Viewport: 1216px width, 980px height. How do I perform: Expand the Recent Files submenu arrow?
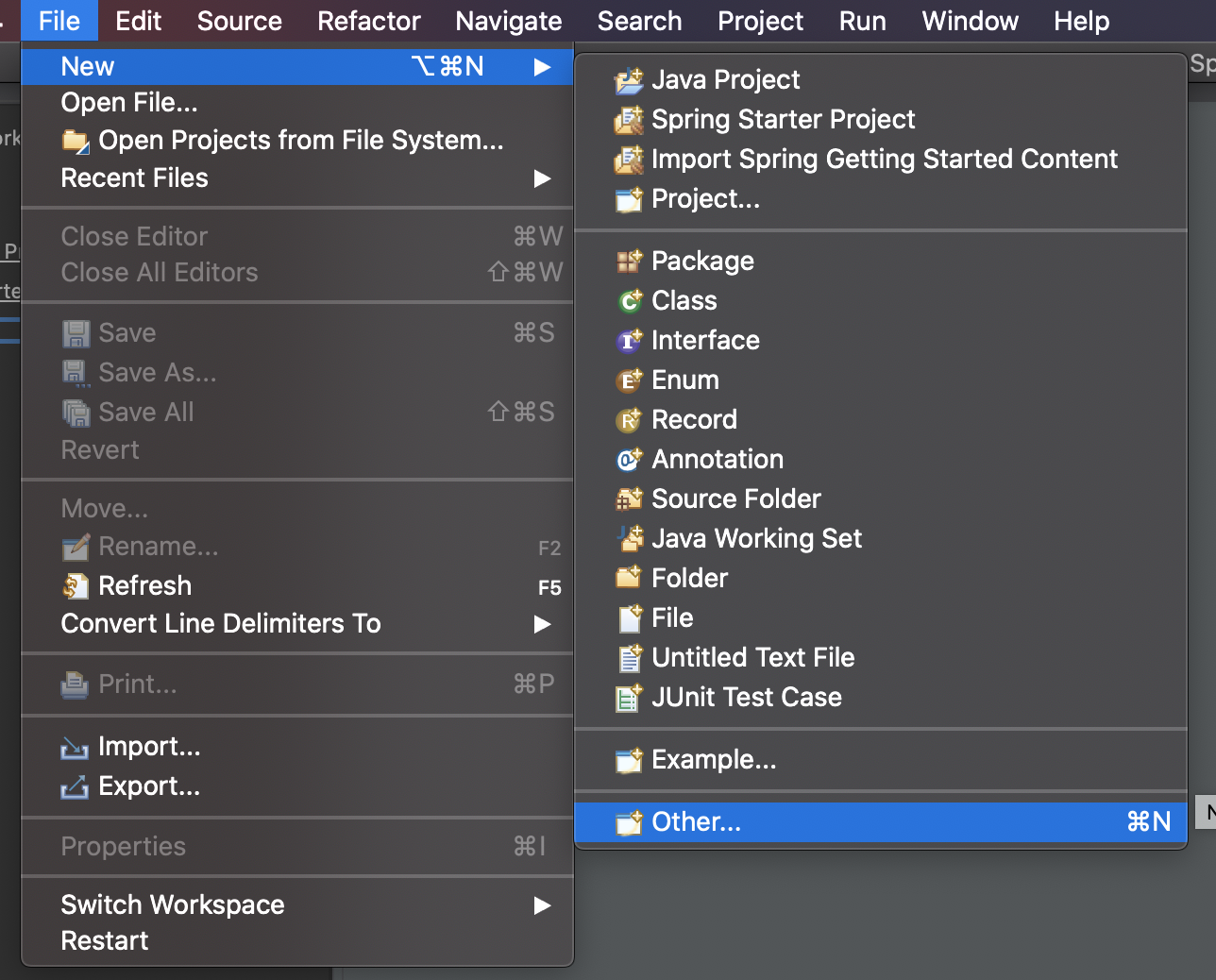click(x=542, y=178)
